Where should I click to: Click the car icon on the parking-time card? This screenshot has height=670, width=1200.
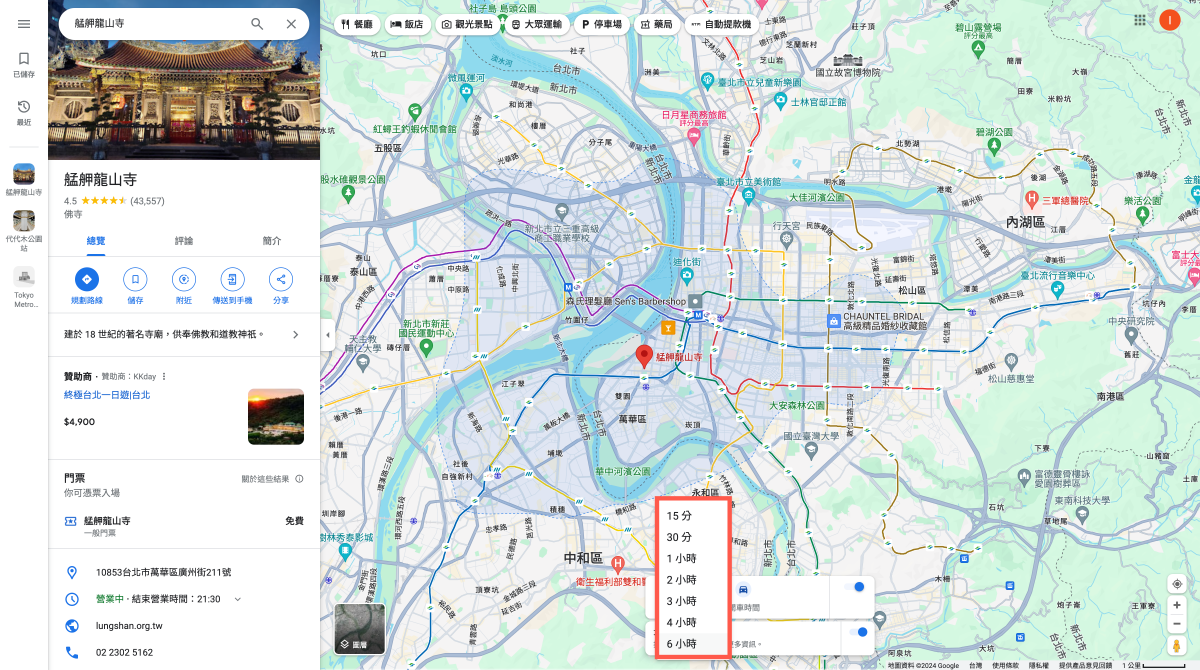743,590
